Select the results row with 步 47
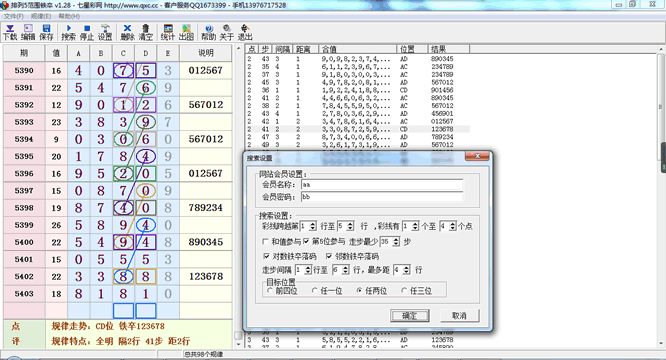This screenshot has height=360, width=666. (x=358, y=137)
